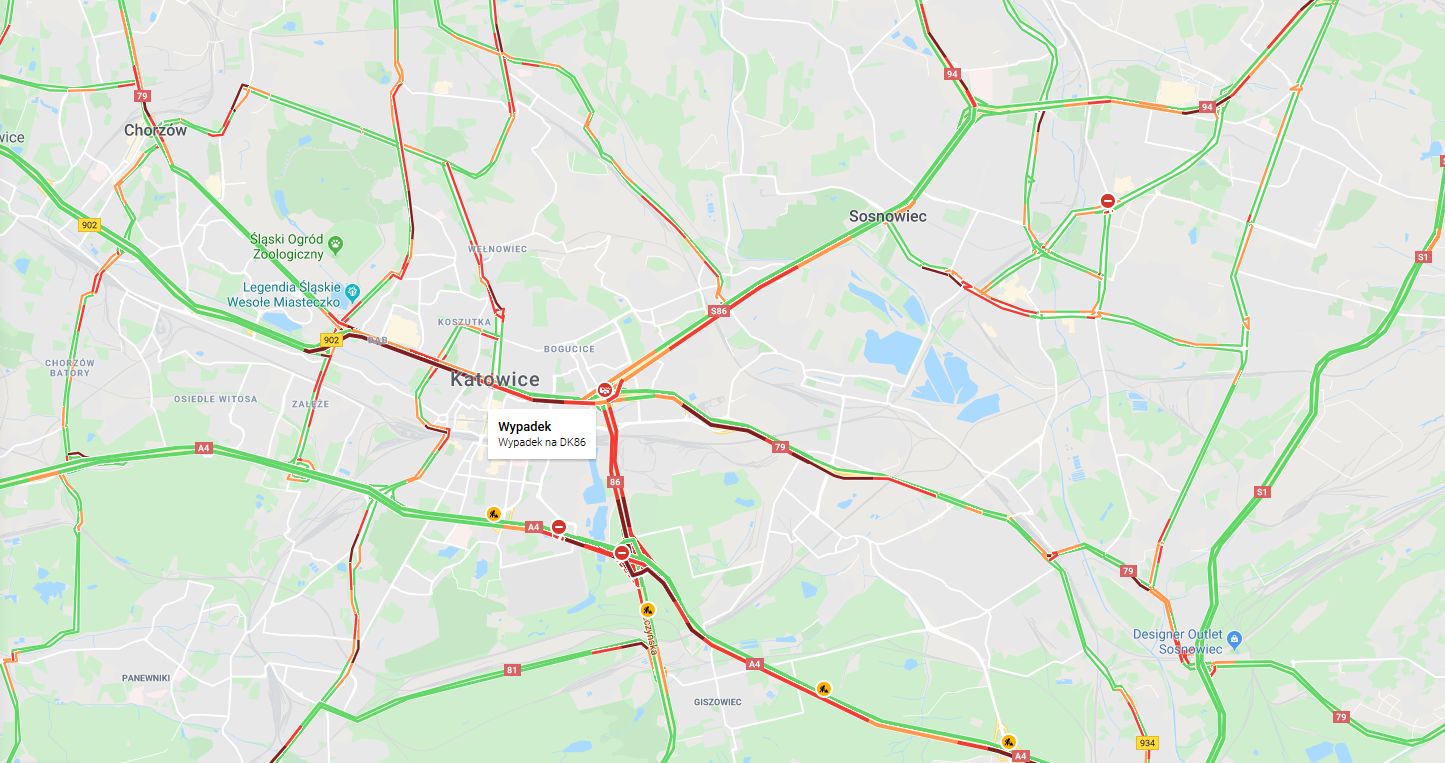Viewport: 1445px width, 763px height.
Task: Select the yellow 934 road shield
Action: coord(1146,743)
